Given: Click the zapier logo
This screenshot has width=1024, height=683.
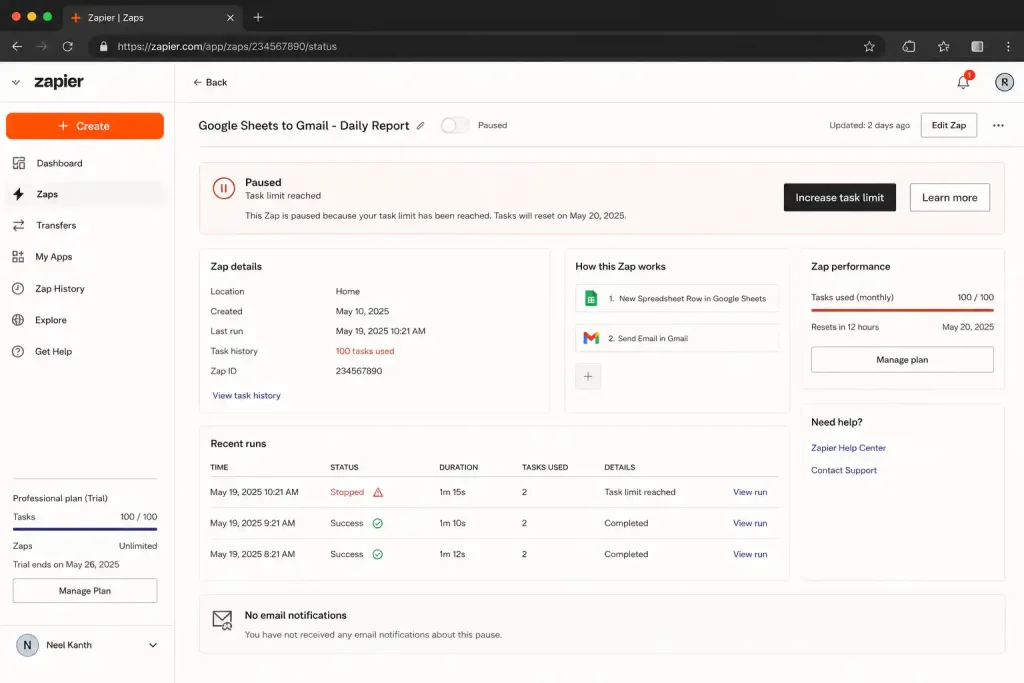Looking at the screenshot, I should (59, 82).
